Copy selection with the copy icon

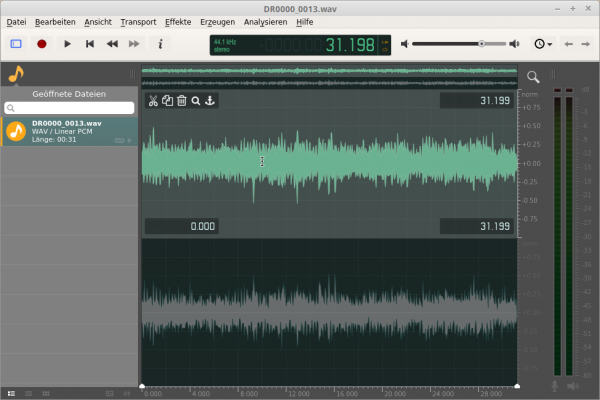[x=167, y=101]
